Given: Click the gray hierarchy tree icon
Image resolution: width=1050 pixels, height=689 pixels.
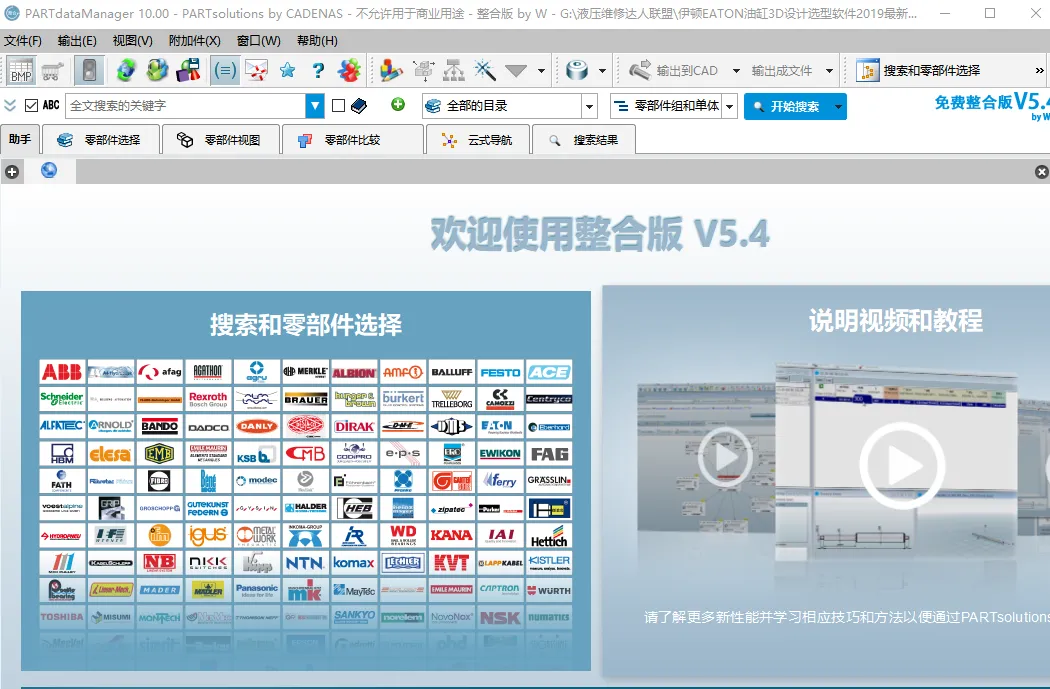Looking at the screenshot, I should (453, 70).
